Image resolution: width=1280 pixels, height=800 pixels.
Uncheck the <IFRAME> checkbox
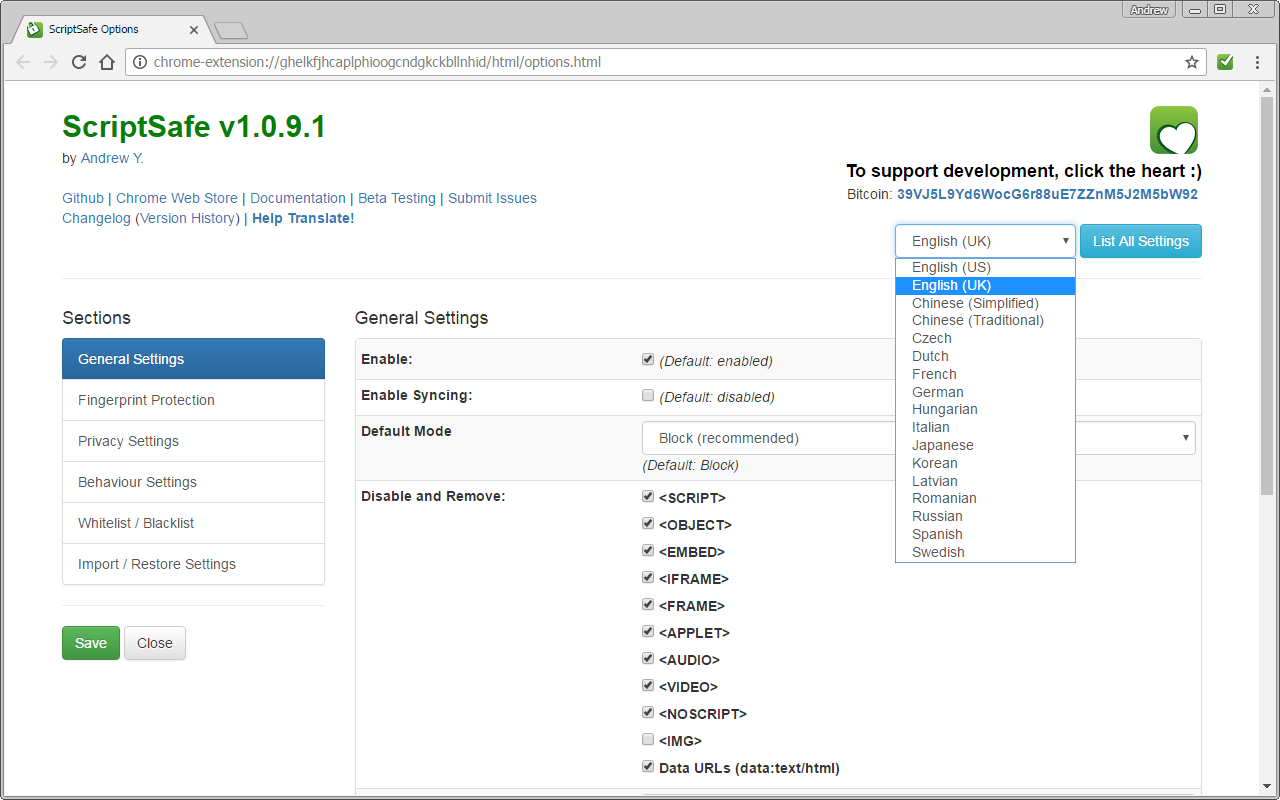pyautogui.click(x=648, y=578)
